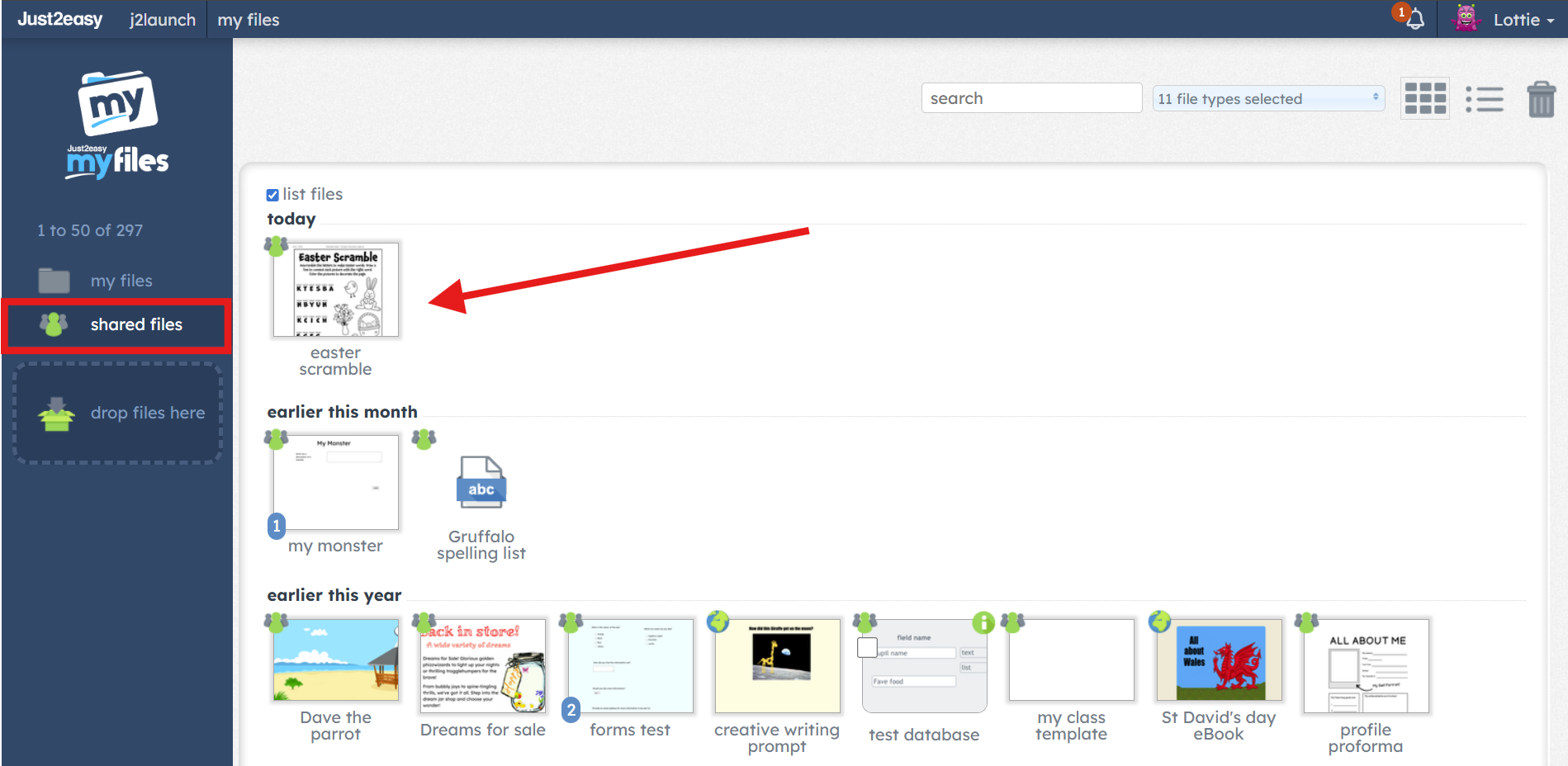Open the trash bin
Image resolution: width=1568 pixels, height=766 pixels.
tap(1541, 99)
